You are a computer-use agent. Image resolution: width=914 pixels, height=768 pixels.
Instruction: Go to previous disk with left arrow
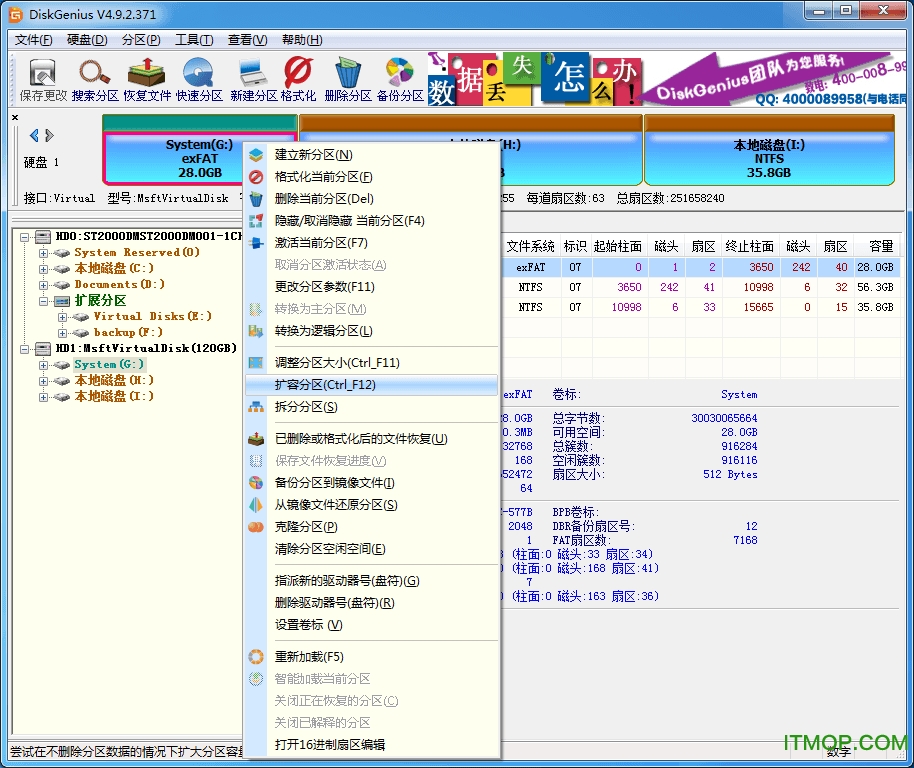pyautogui.click(x=34, y=136)
